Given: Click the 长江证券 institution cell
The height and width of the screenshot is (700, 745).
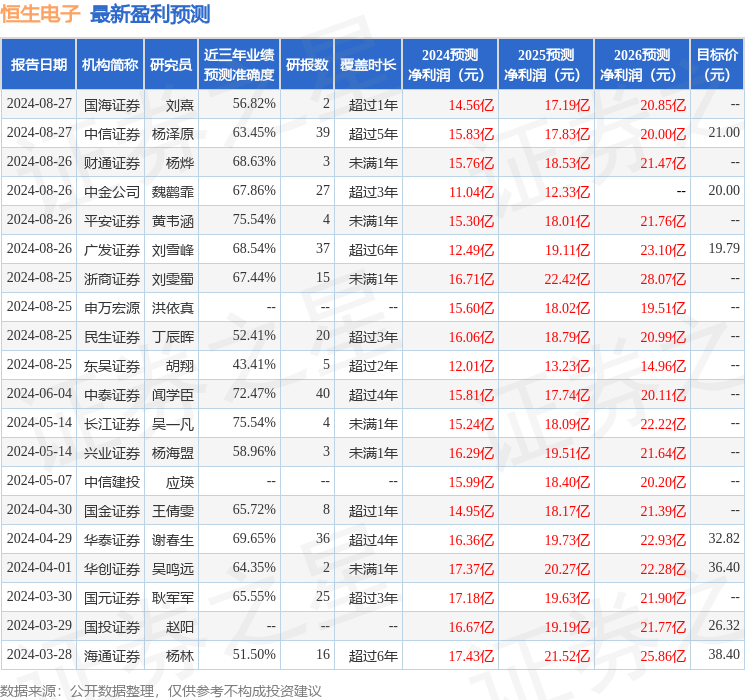Looking at the screenshot, I should coord(112,424).
